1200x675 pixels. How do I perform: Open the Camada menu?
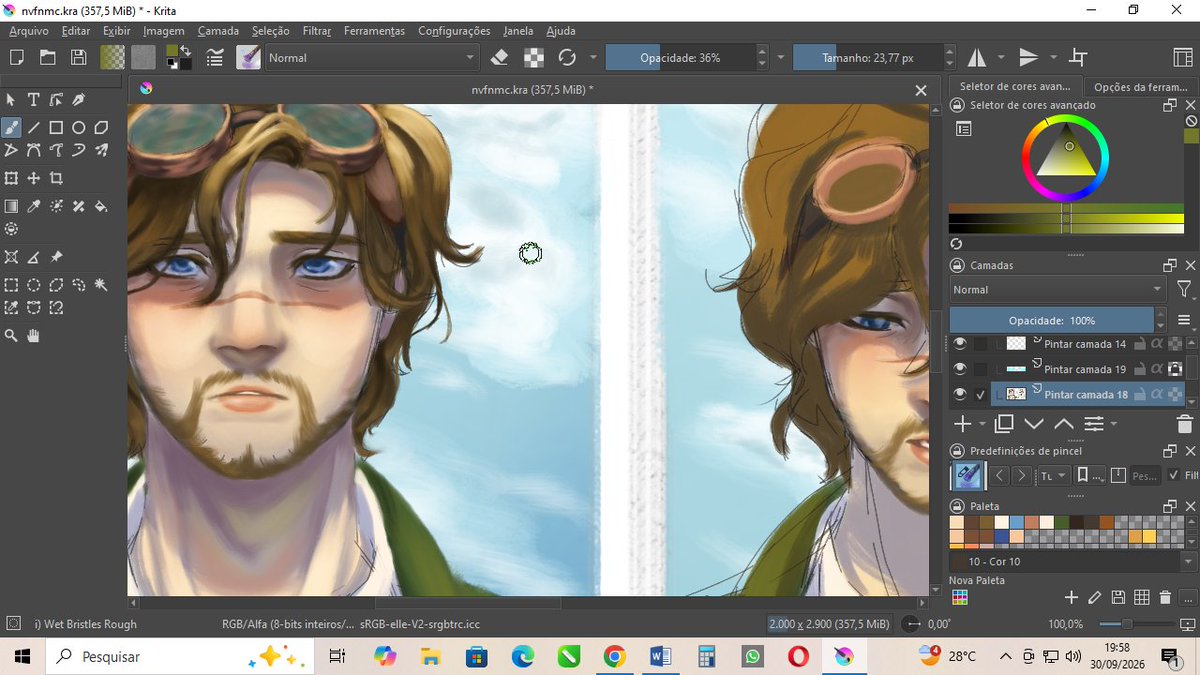[x=218, y=31]
